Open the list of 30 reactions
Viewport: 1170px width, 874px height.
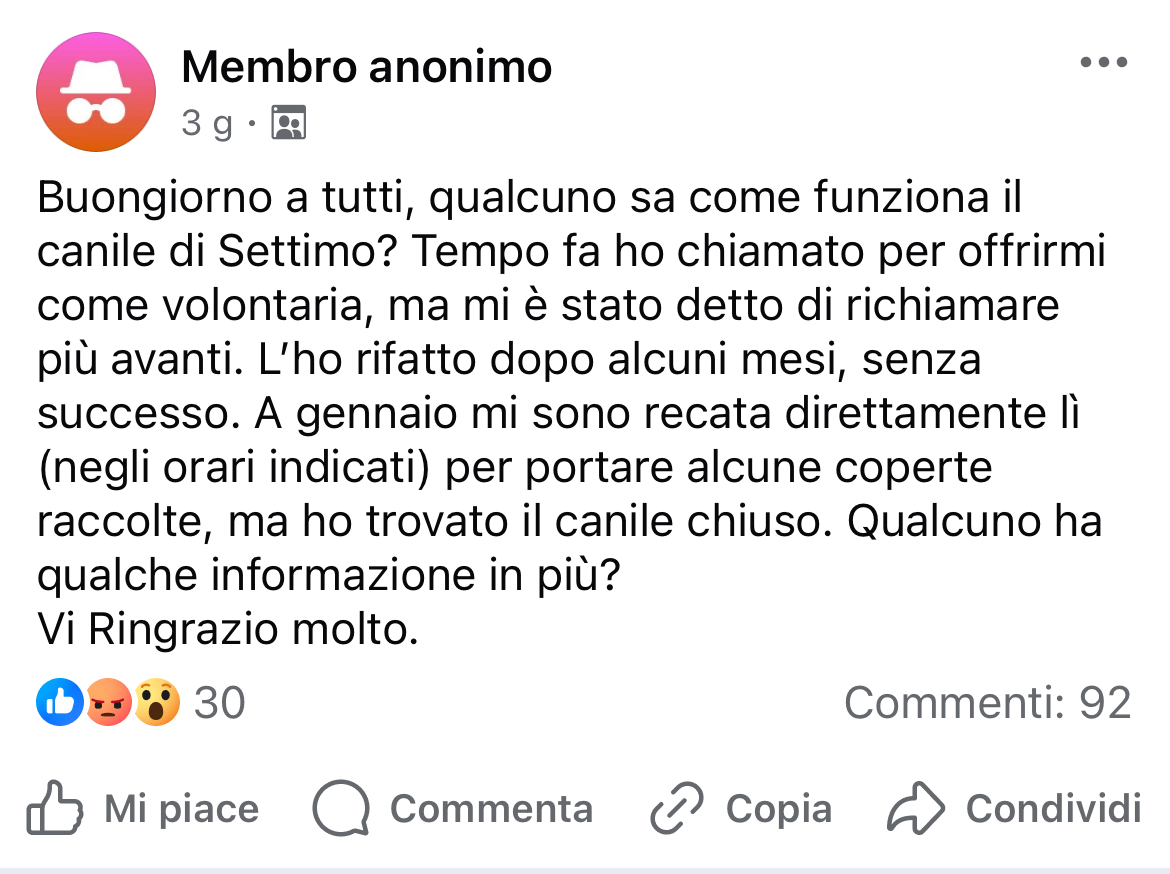click(219, 703)
